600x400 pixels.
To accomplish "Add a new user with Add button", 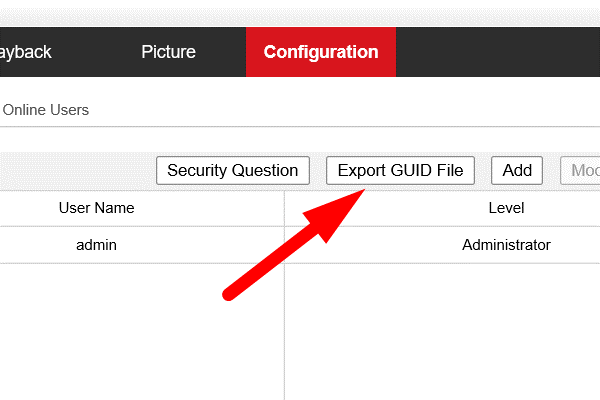I will click(x=517, y=170).
